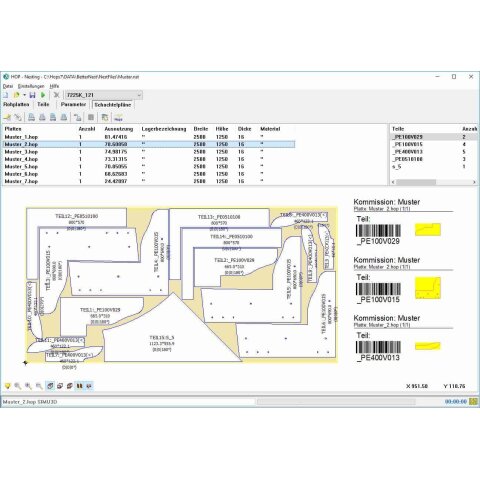The width and height of the screenshot is (480, 480).
Task: Click the first printer icon in plan toolbar
Action: [x=31, y=117]
